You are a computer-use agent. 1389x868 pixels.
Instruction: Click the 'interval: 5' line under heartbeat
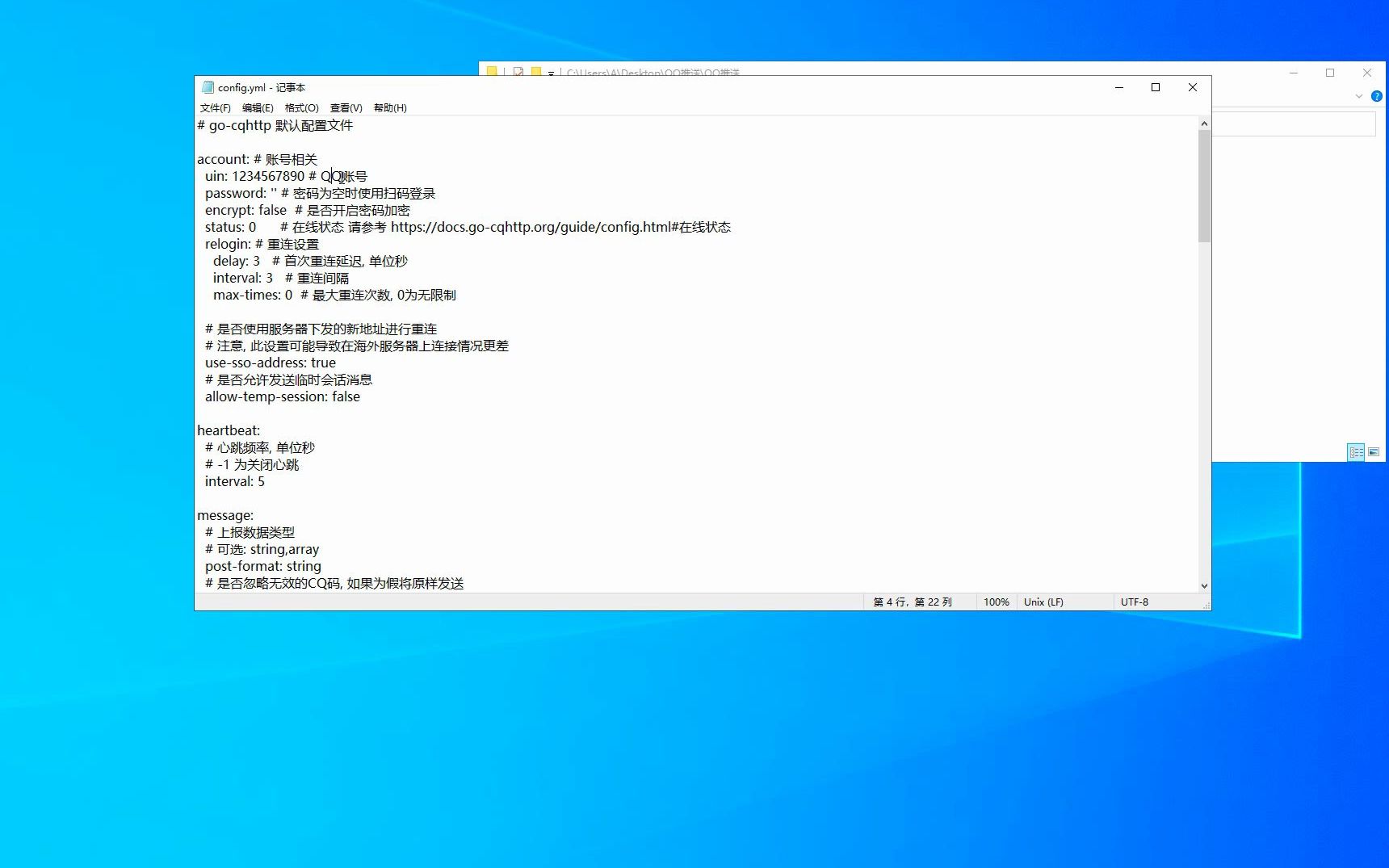235,481
